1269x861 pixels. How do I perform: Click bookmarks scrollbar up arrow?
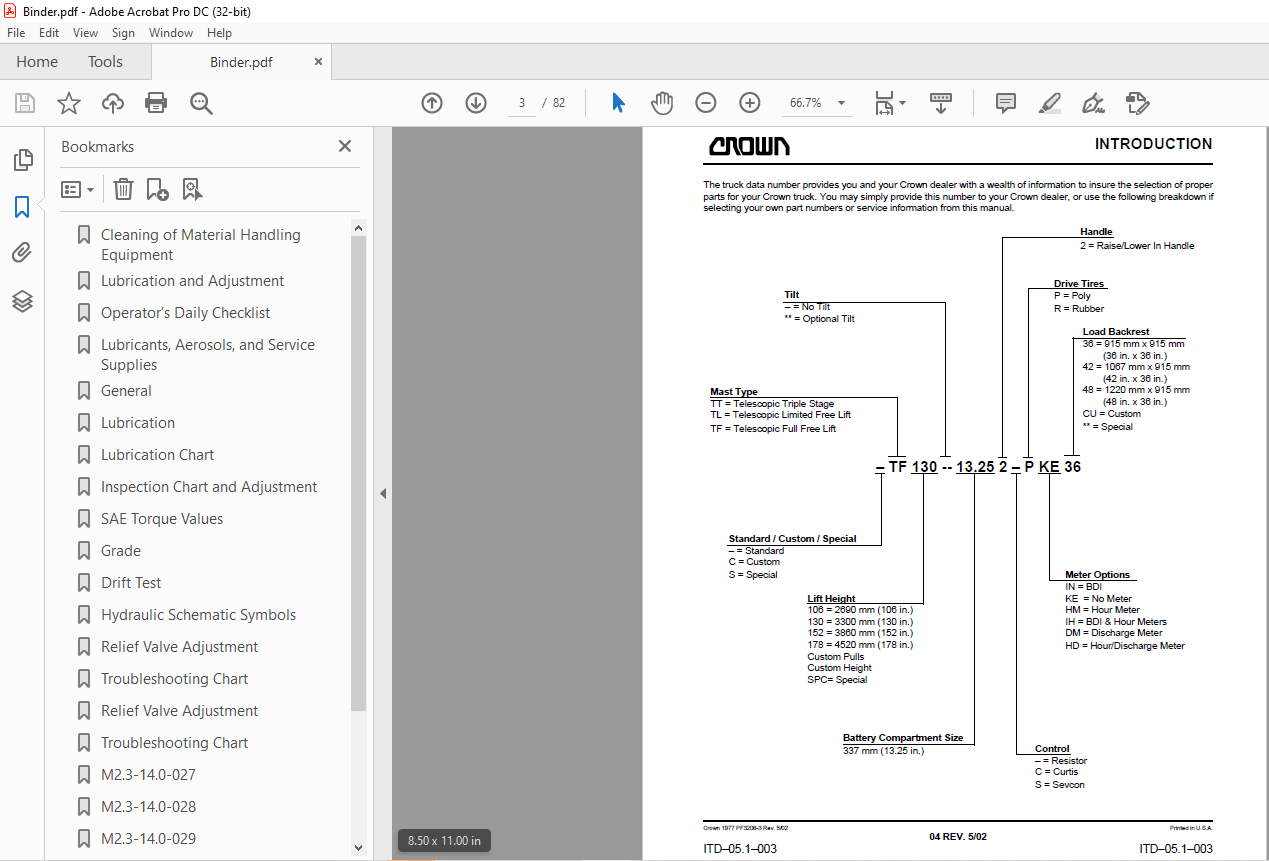pos(359,228)
